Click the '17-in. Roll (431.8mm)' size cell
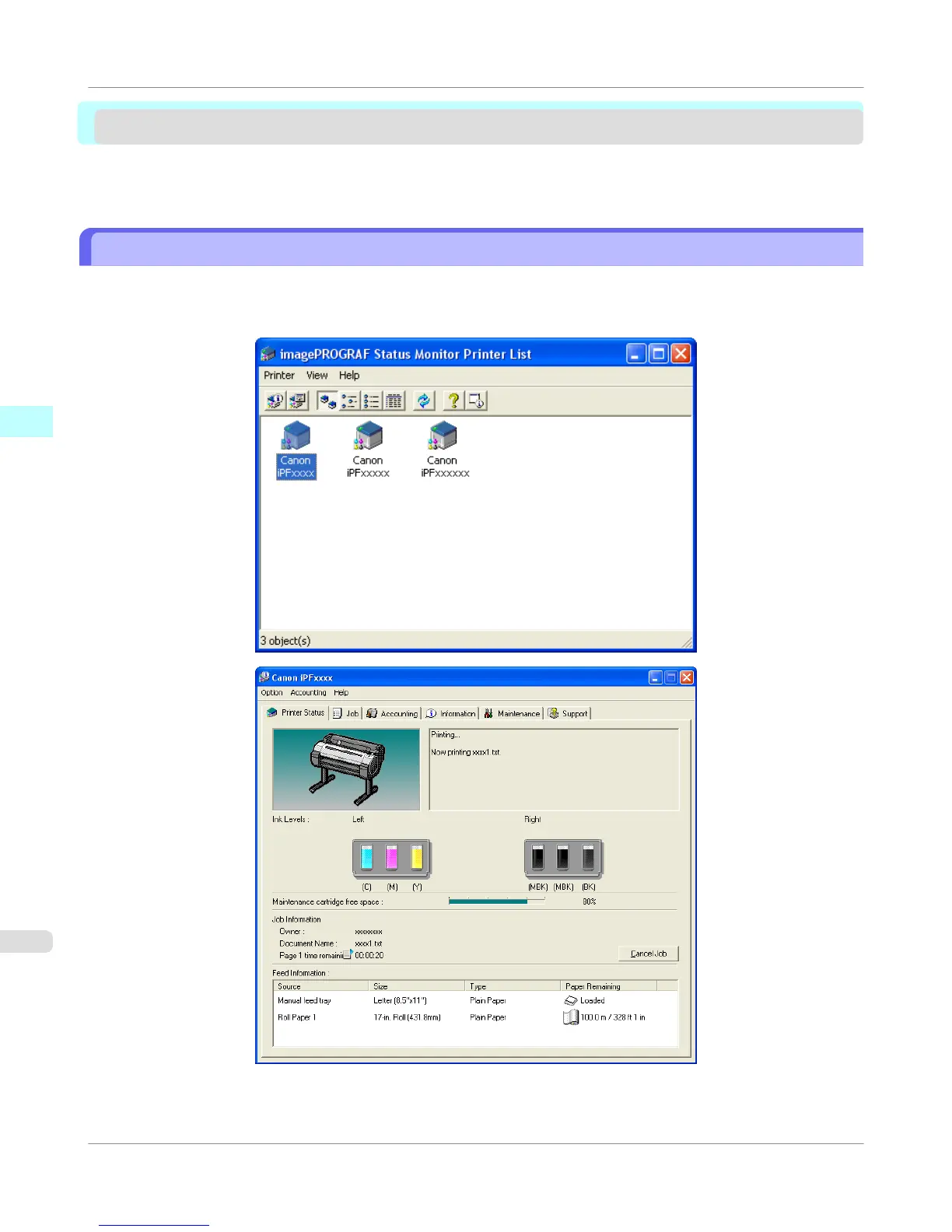The height and width of the screenshot is (1232, 952). [x=407, y=1017]
